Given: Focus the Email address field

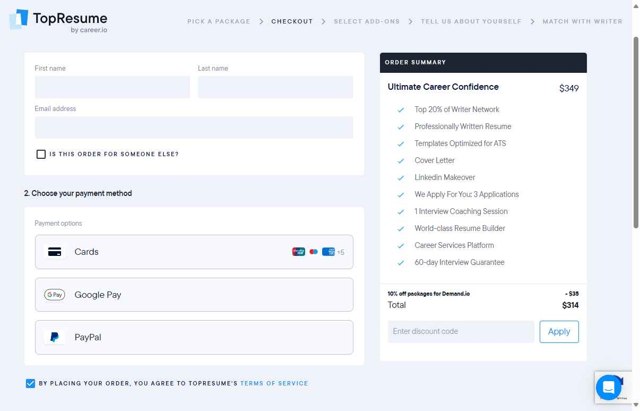Looking at the screenshot, I should (x=194, y=127).
